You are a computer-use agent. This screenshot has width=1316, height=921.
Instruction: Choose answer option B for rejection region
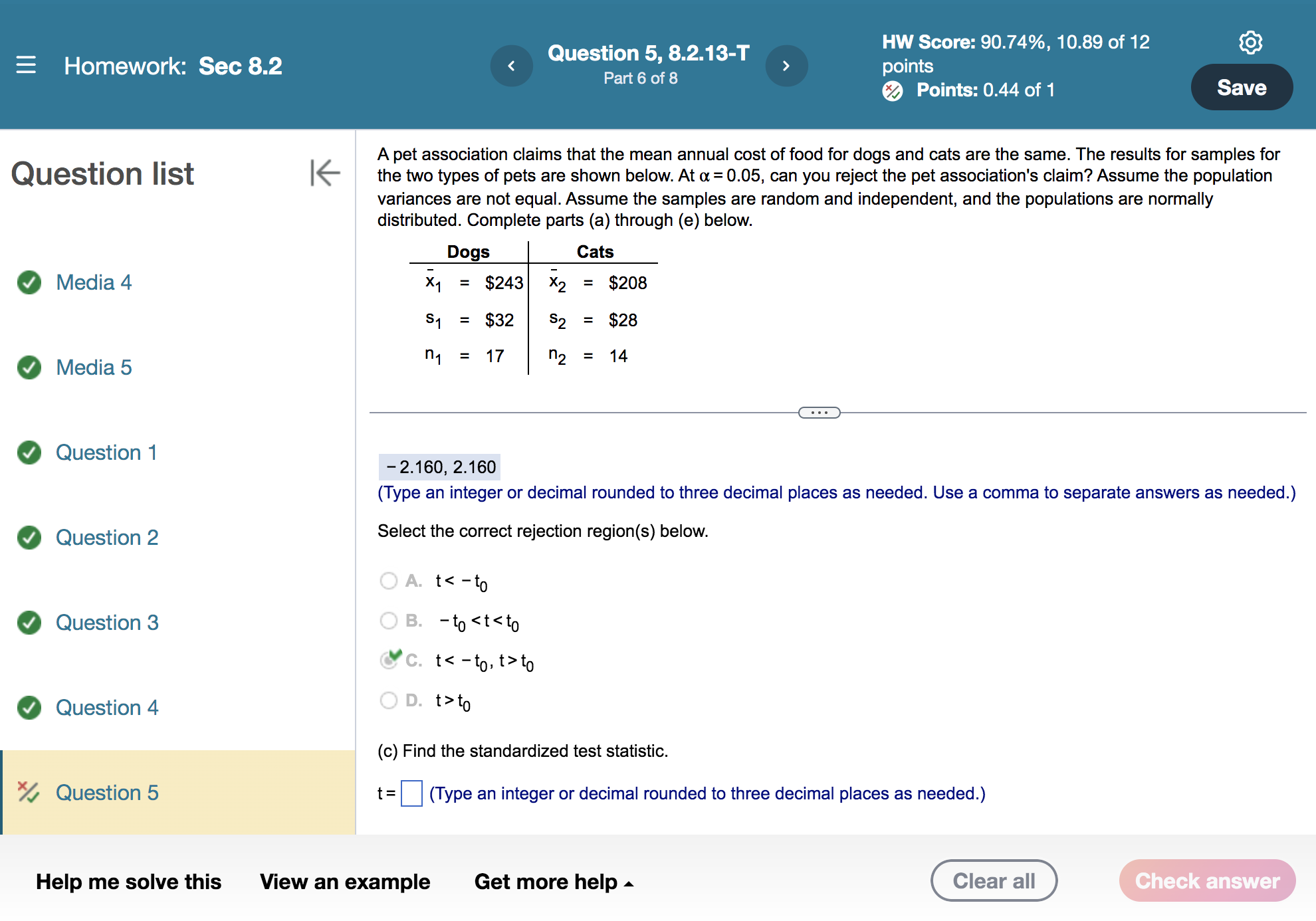389,620
